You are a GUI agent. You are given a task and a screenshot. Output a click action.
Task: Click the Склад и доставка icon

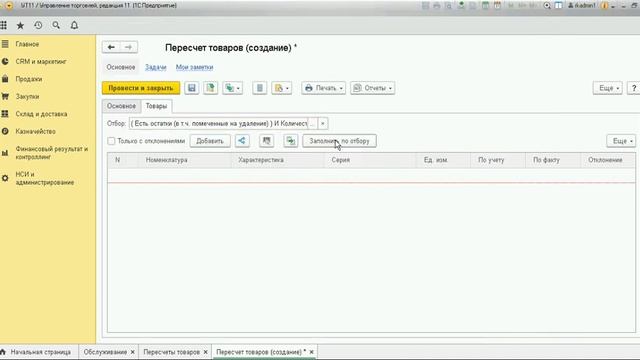coord(5,114)
